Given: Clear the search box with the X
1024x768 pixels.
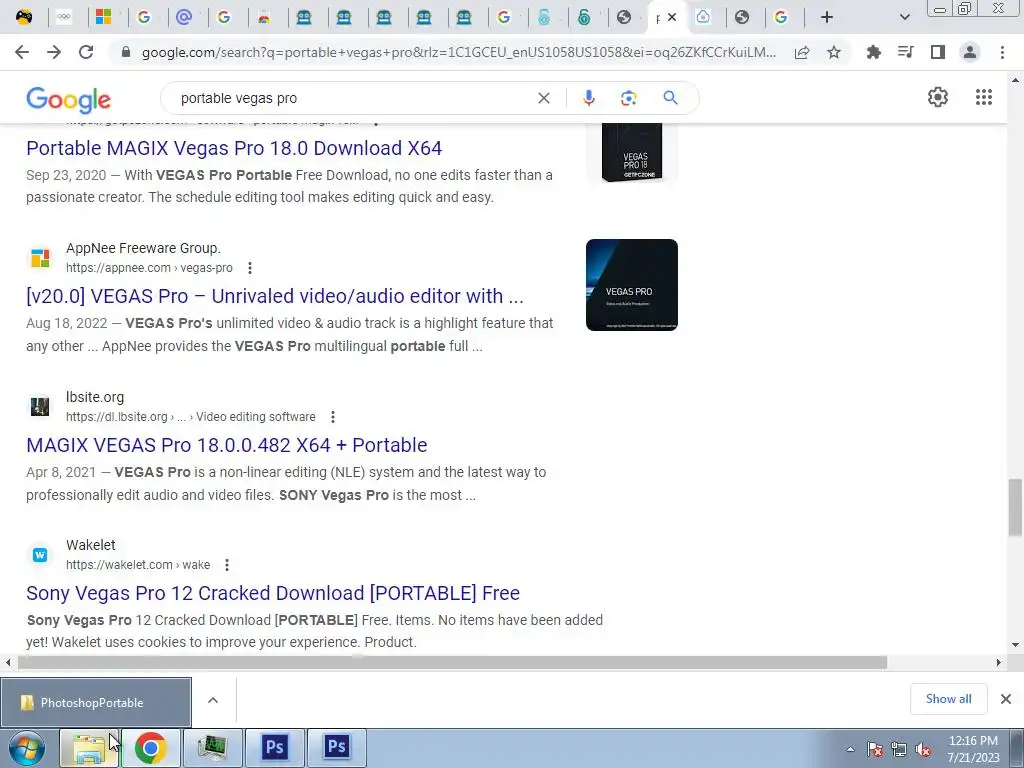Looking at the screenshot, I should [543, 98].
